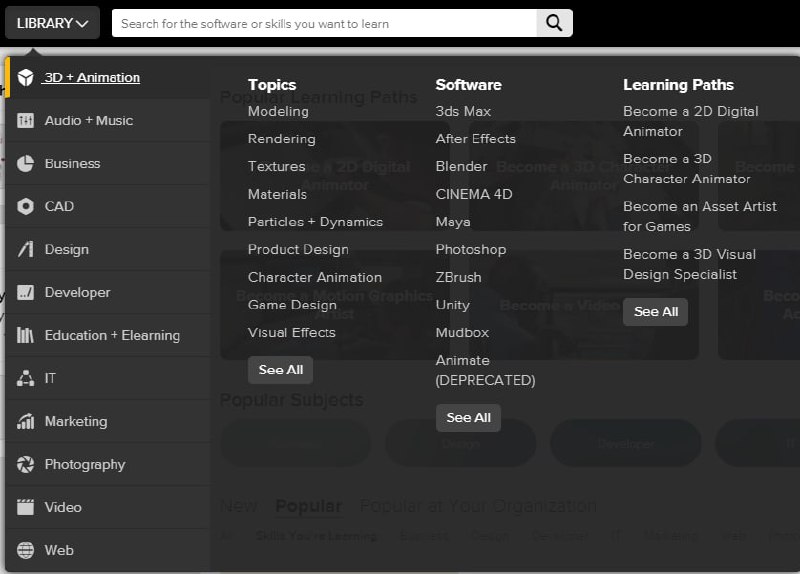Click the Education + Elearning books icon
Viewport: 800px width, 574px height.
[x=25, y=335]
